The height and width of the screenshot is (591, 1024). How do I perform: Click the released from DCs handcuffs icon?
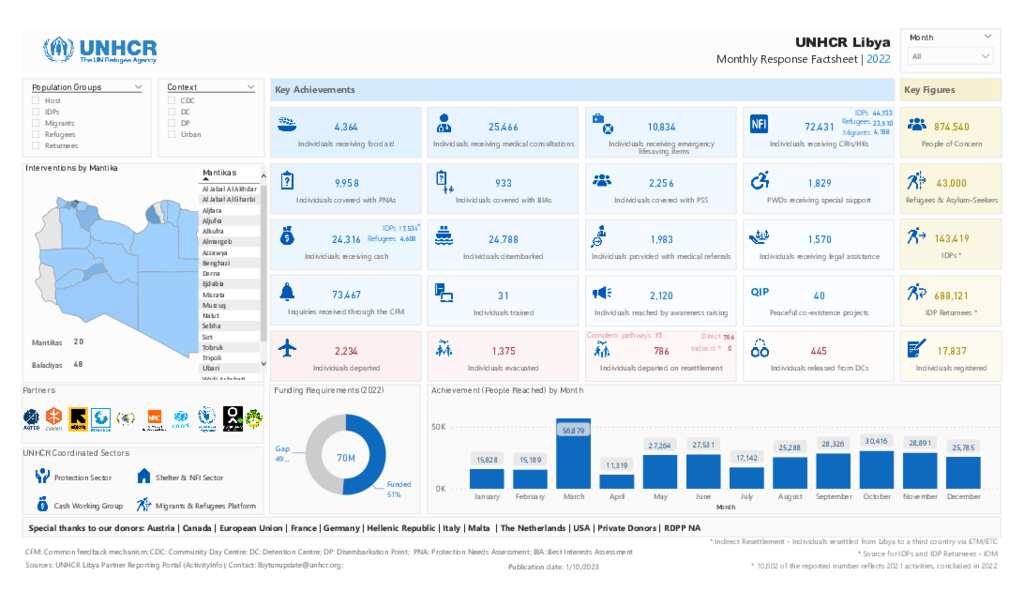(x=760, y=348)
